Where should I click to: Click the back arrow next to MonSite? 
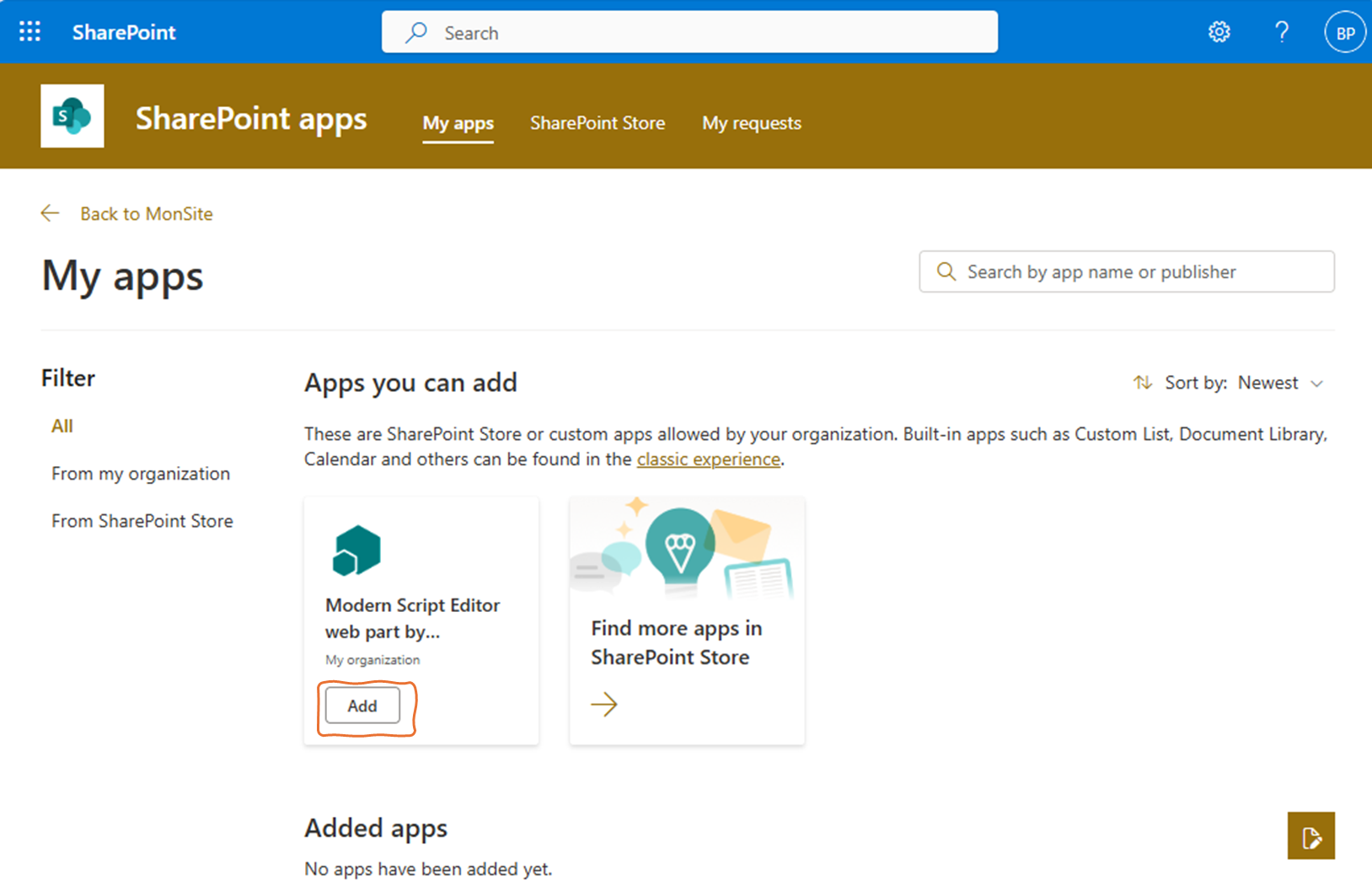point(50,213)
